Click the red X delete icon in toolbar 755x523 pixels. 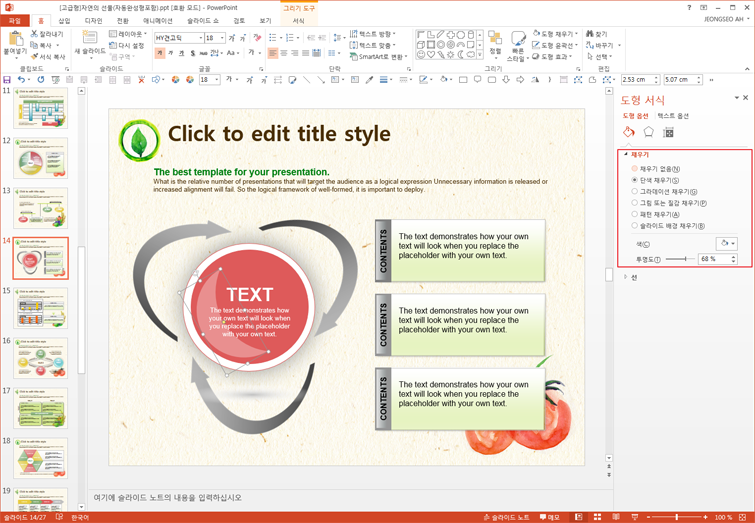point(141,80)
